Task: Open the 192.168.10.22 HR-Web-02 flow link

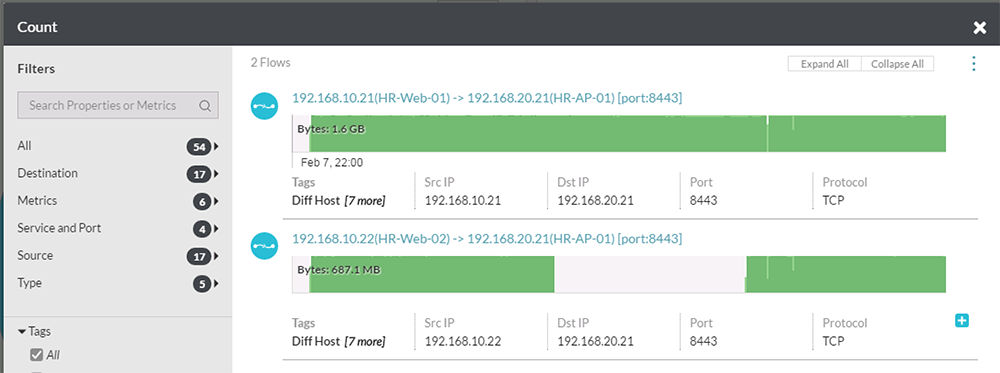Action: point(487,239)
